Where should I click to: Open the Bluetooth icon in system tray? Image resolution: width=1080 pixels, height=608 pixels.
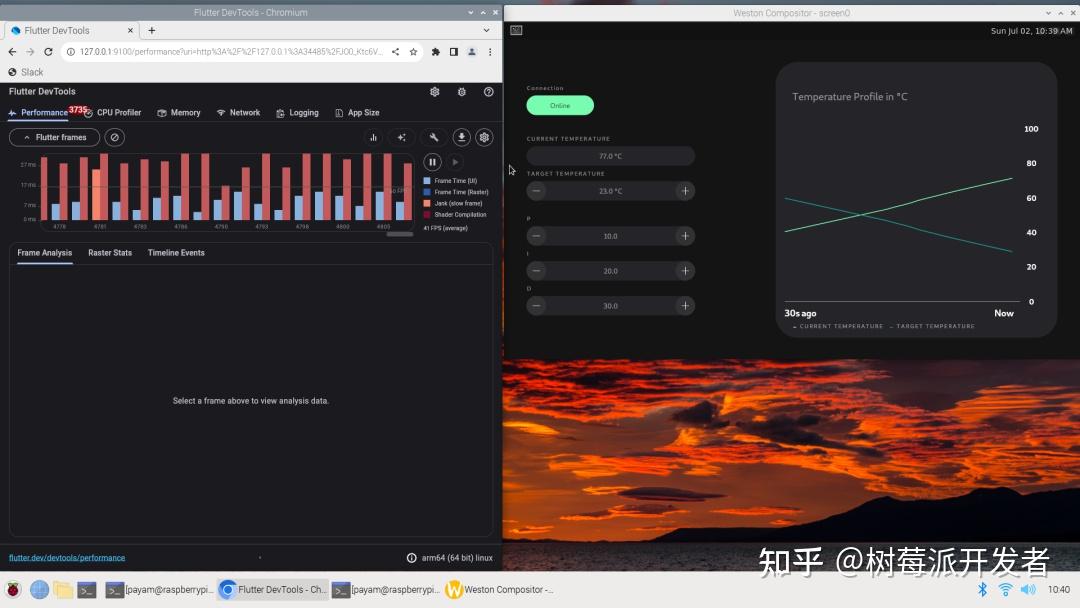[982, 589]
